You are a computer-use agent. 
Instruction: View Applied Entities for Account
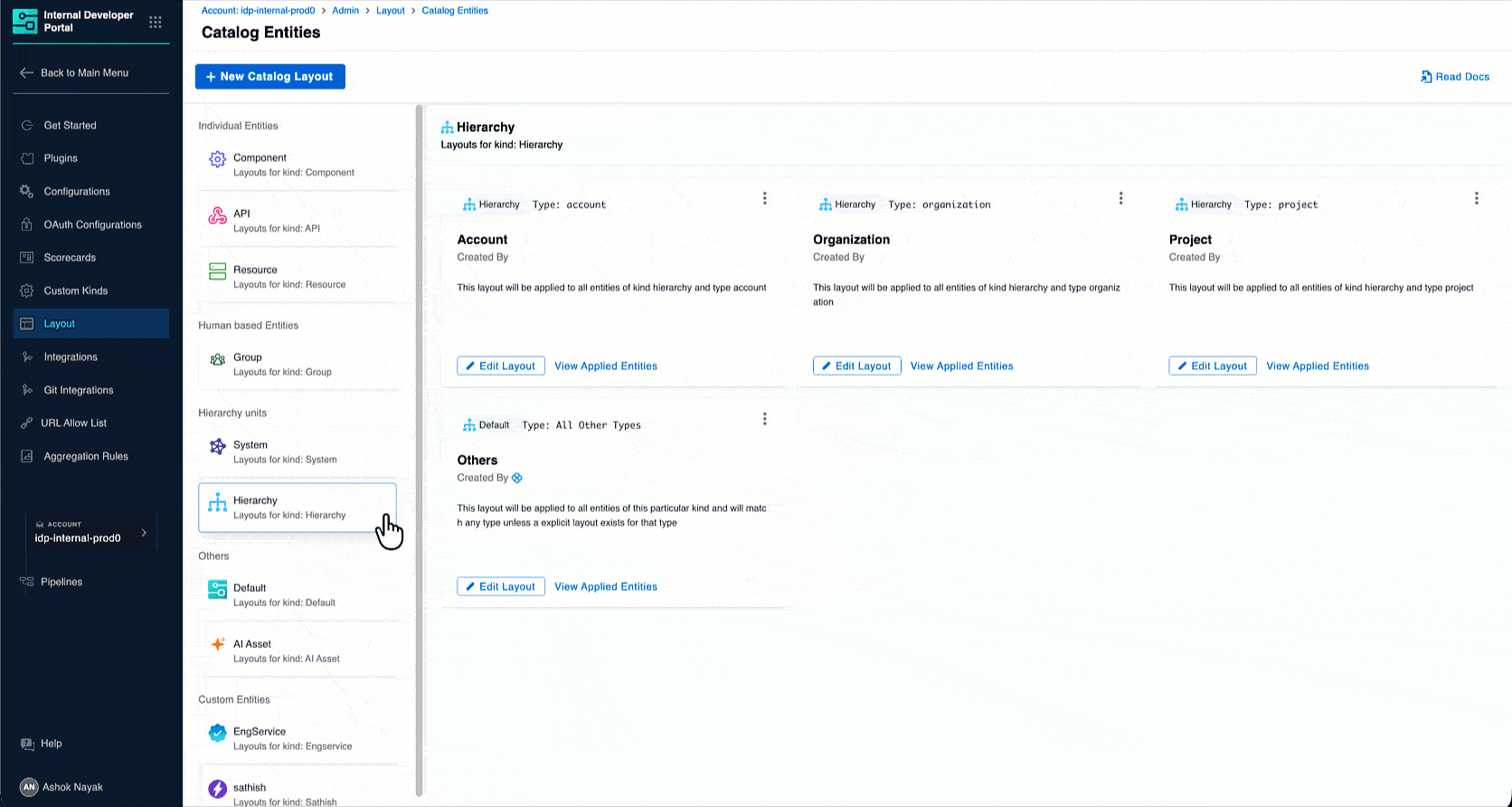pos(606,366)
